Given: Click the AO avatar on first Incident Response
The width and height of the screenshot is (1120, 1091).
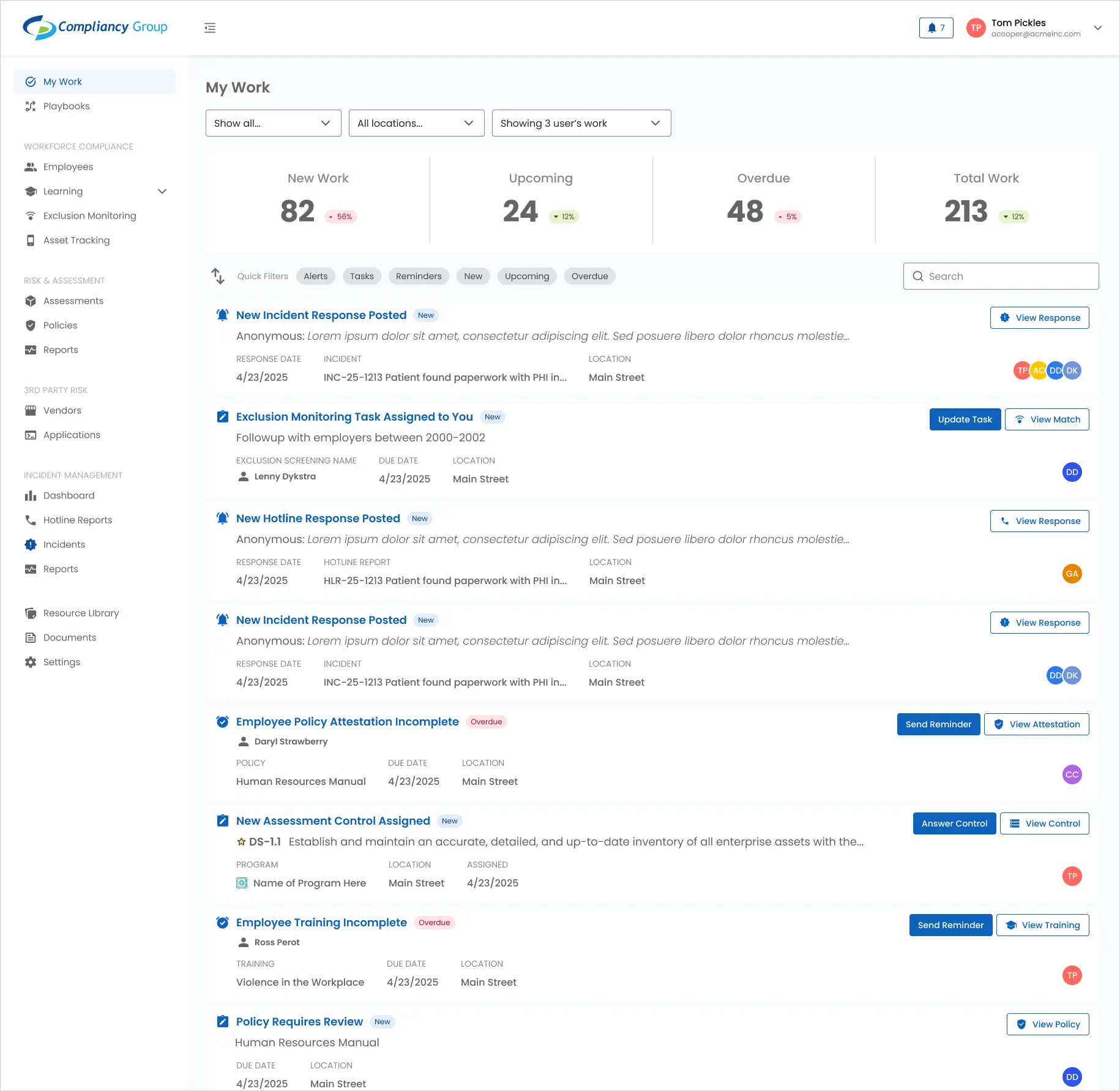Looking at the screenshot, I should click(x=1039, y=370).
